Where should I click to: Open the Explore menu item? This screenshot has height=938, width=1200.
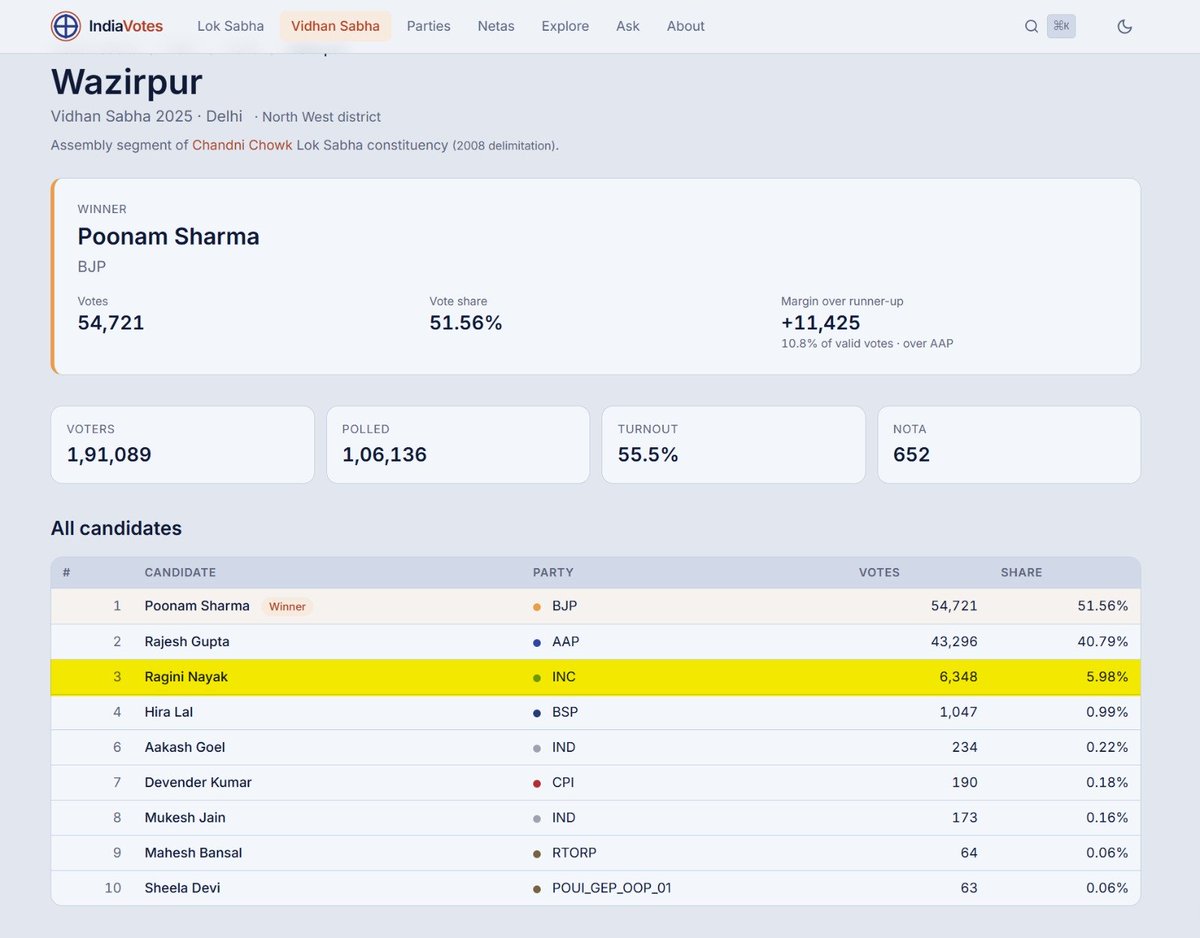point(565,26)
